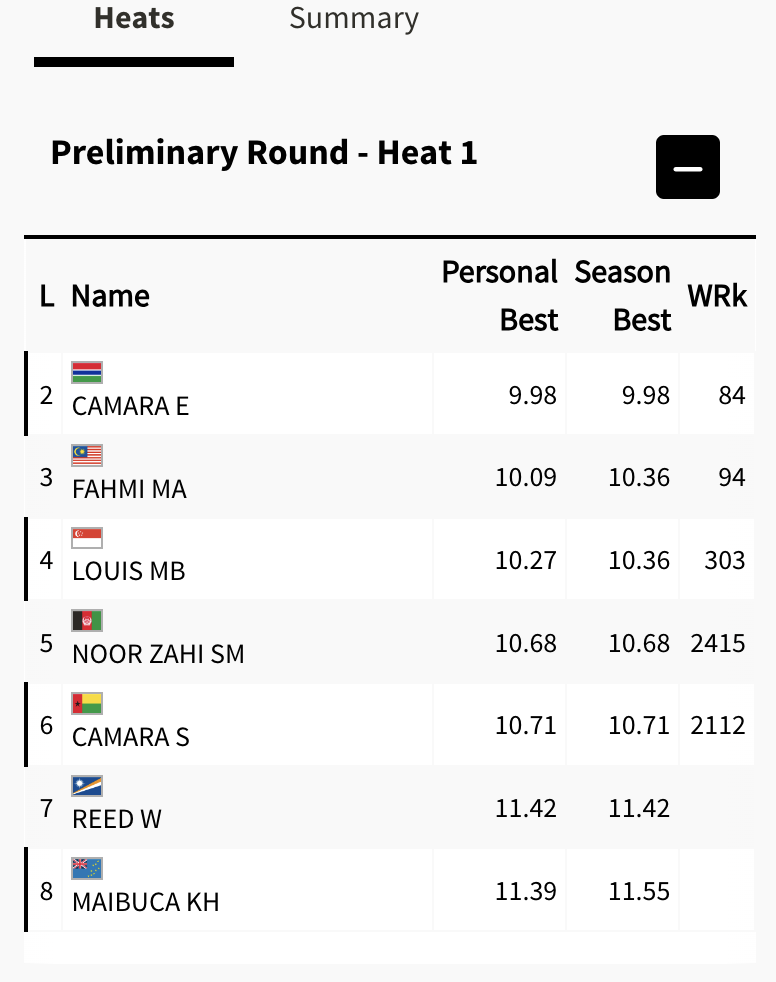The width and height of the screenshot is (776, 982).
Task: Open athlete FAHMI MA's name link
Action: pyautogui.click(x=129, y=490)
